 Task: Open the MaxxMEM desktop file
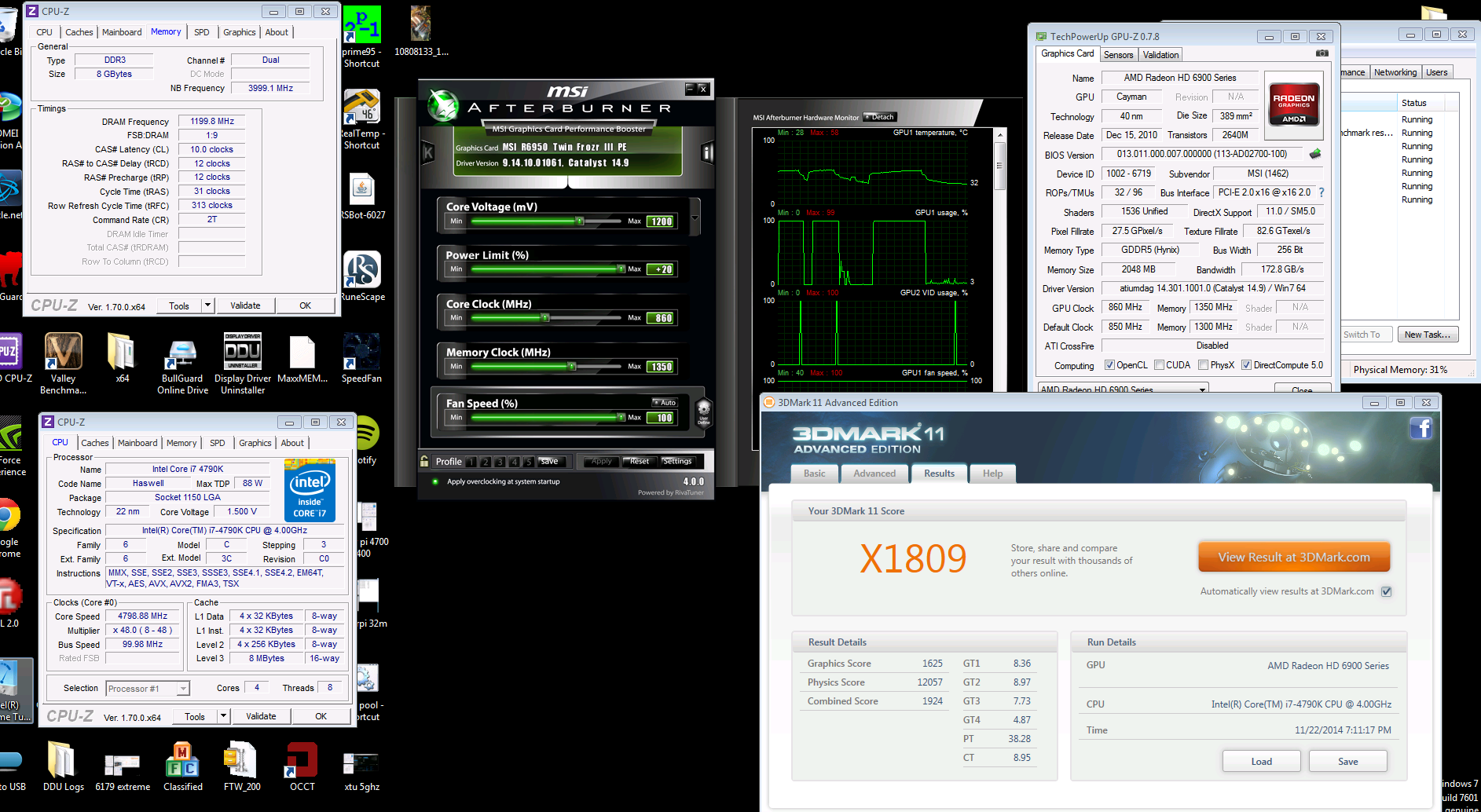coord(302,358)
